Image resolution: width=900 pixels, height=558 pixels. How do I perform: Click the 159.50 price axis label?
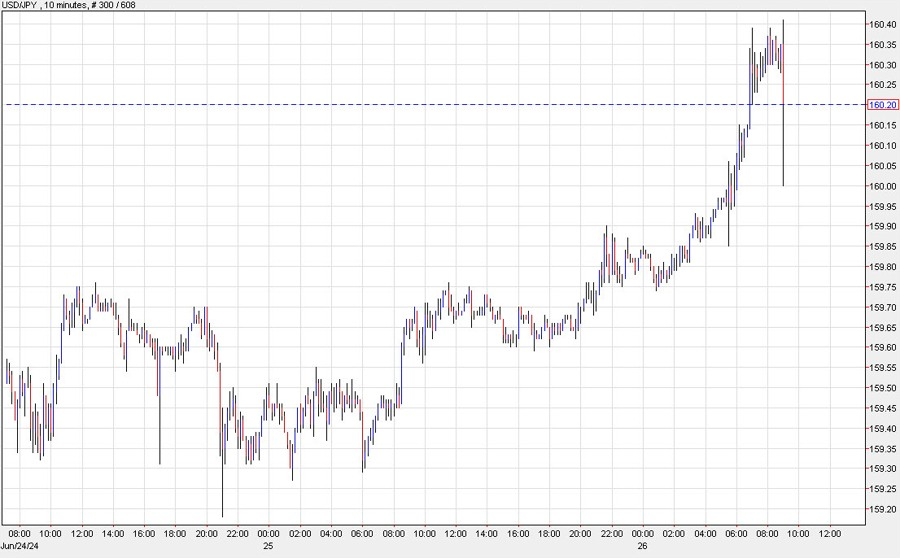pos(883,388)
